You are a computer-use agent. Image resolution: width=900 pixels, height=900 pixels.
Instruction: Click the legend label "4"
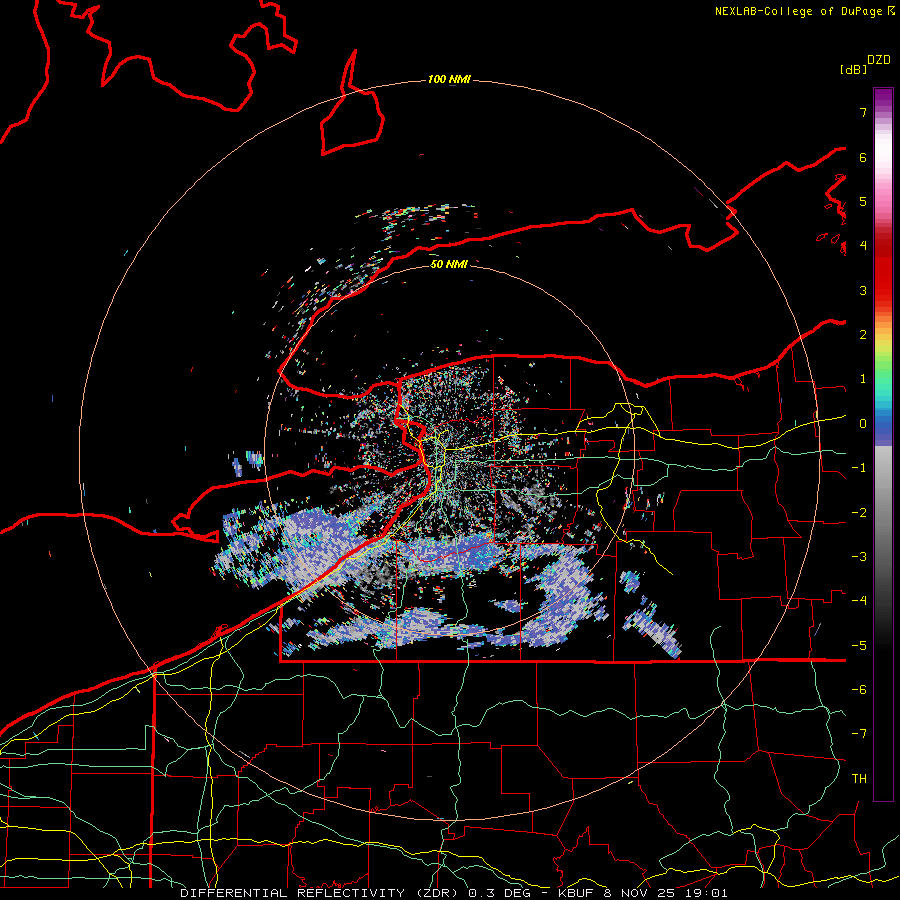pos(863,246)
